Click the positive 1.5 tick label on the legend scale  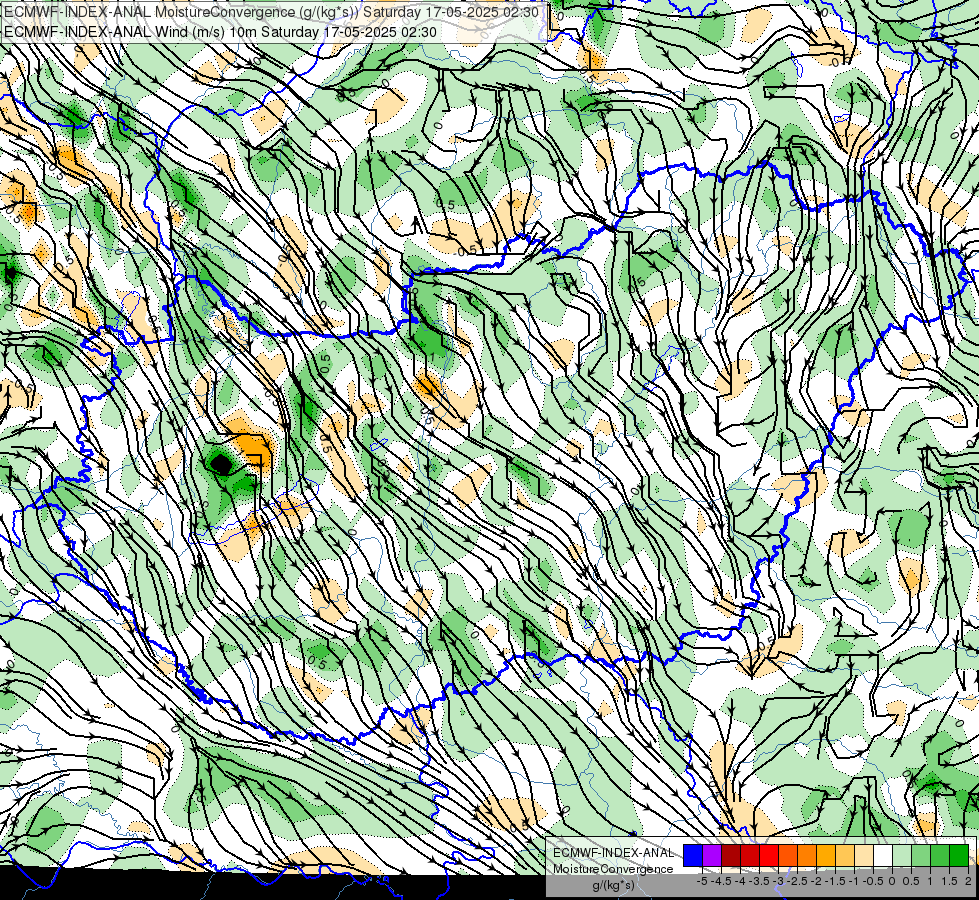[x=949, y=881]
